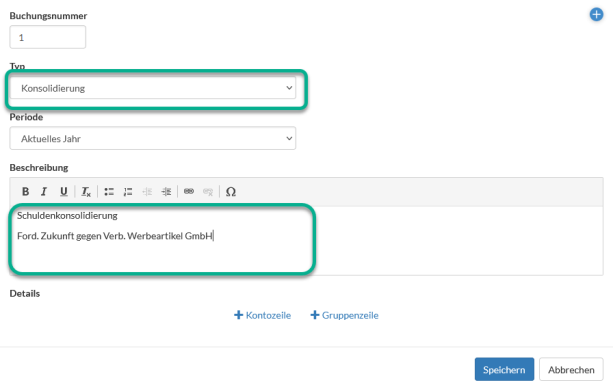613x389 pixels.
Task: Click the Beschreibung label
Action: tap(39, 167)
